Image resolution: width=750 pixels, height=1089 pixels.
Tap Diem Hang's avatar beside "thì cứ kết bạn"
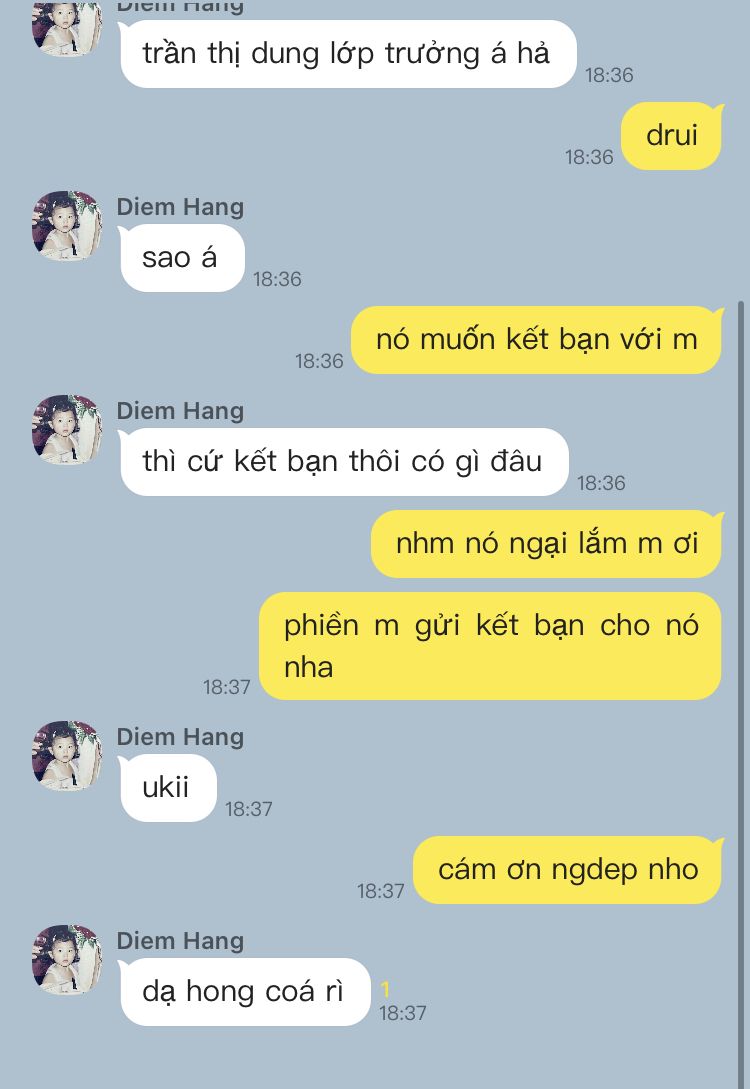click(x=67, y=430)
